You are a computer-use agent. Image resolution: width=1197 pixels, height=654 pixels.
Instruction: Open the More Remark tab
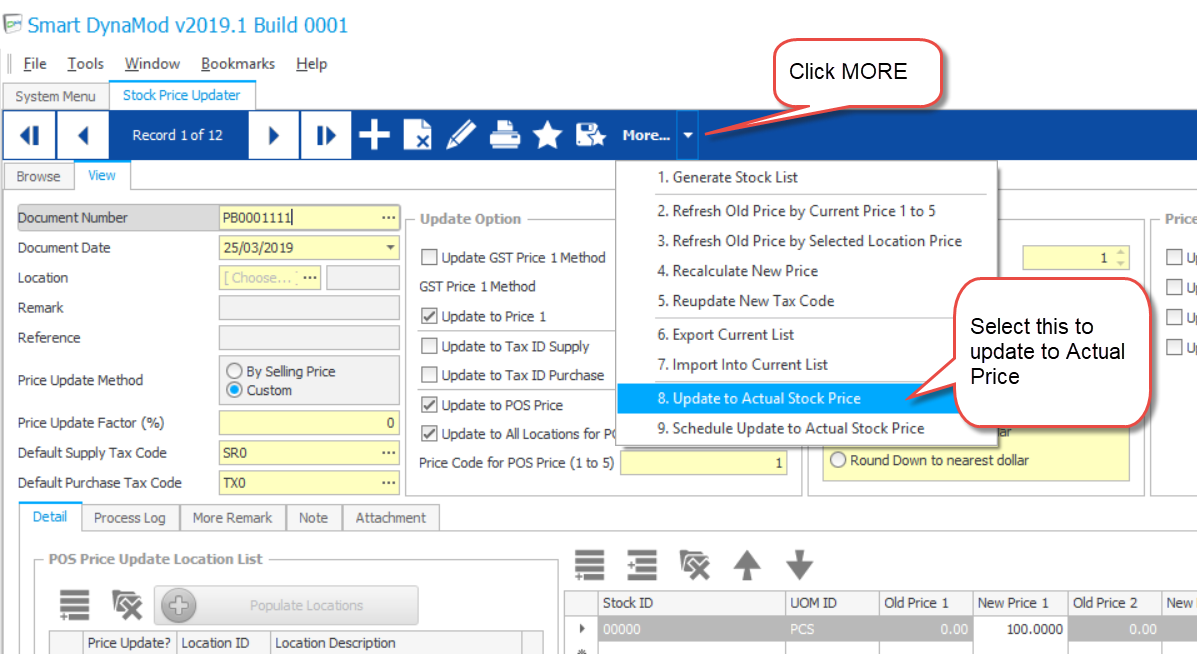[232, 517]
